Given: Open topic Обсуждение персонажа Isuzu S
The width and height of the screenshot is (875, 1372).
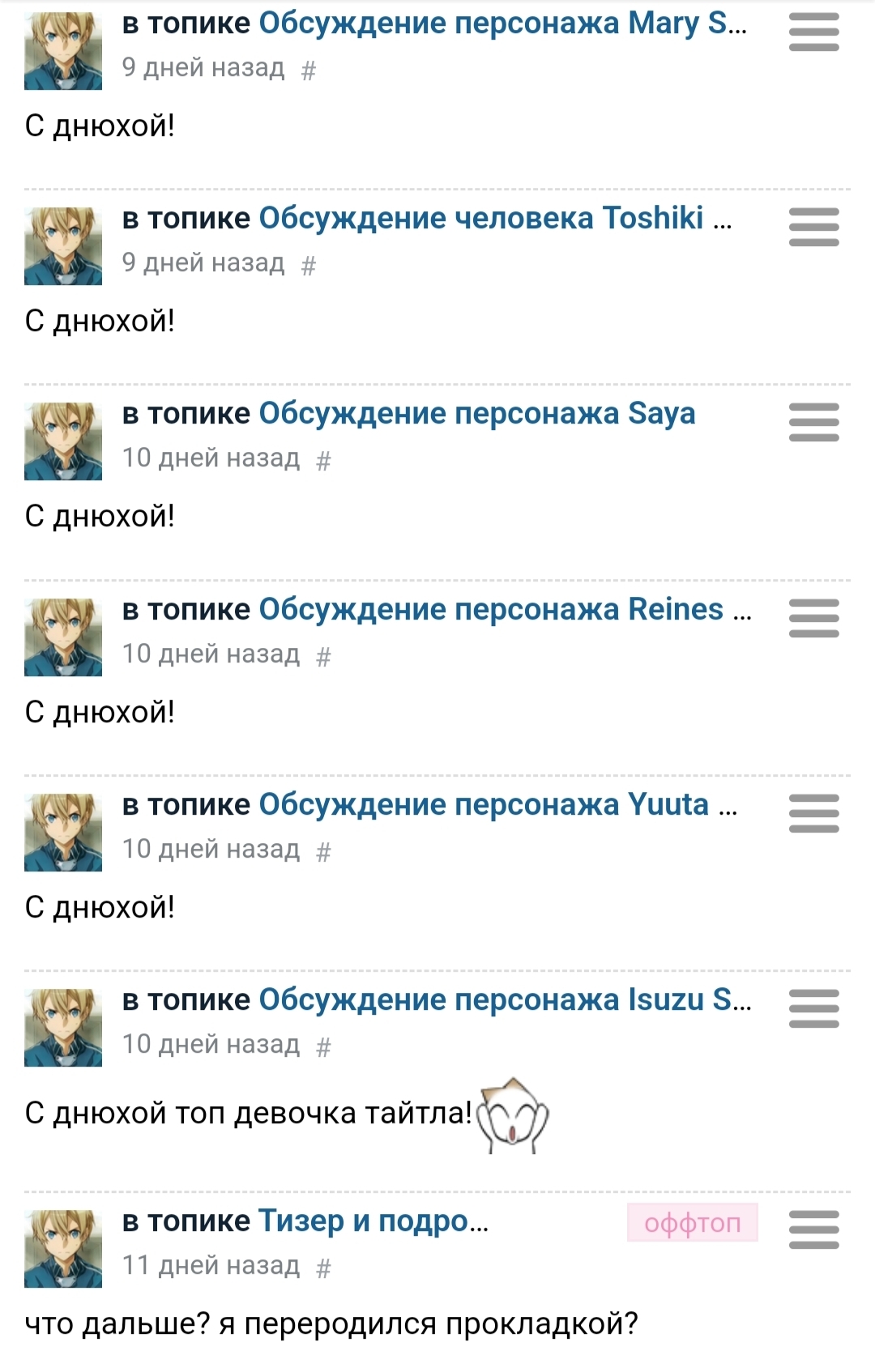Looking at the screenshot, I should pos(504,1000).
